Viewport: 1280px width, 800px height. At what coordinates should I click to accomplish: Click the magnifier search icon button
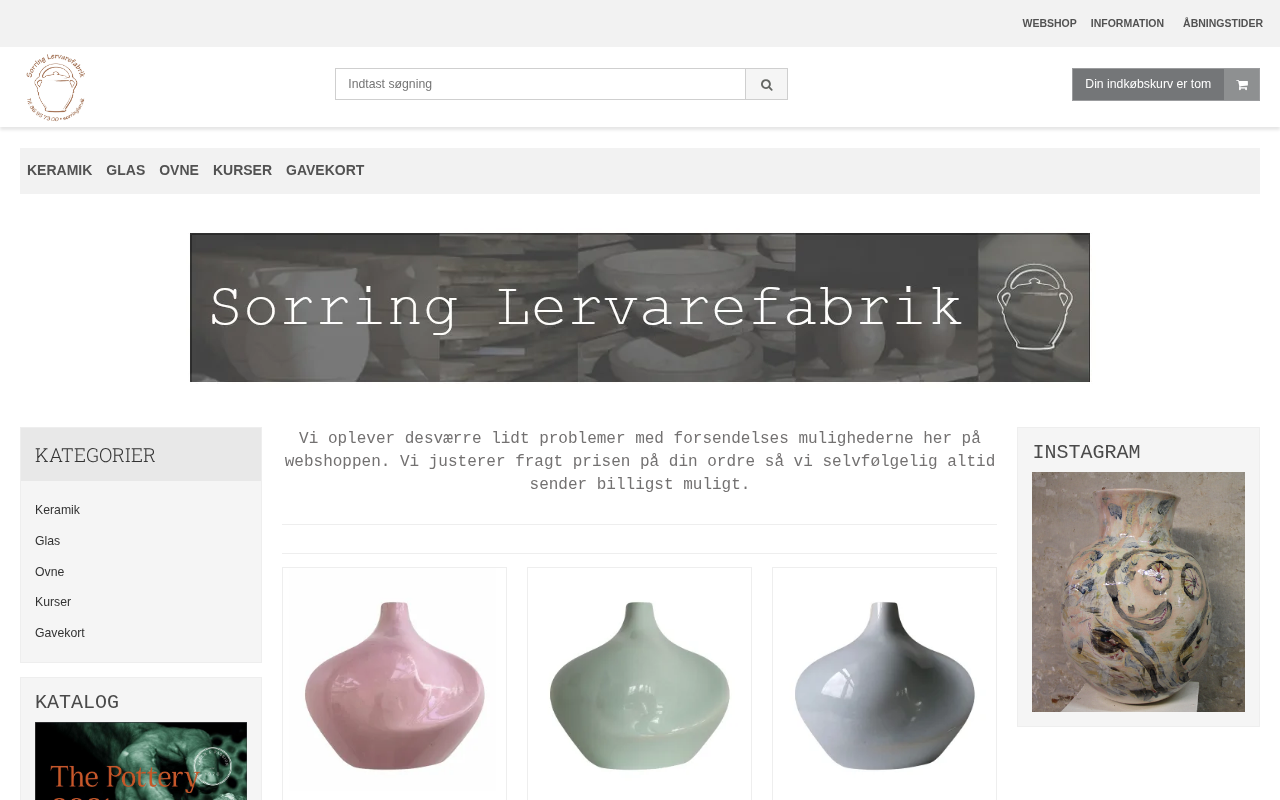coord(766,84)
